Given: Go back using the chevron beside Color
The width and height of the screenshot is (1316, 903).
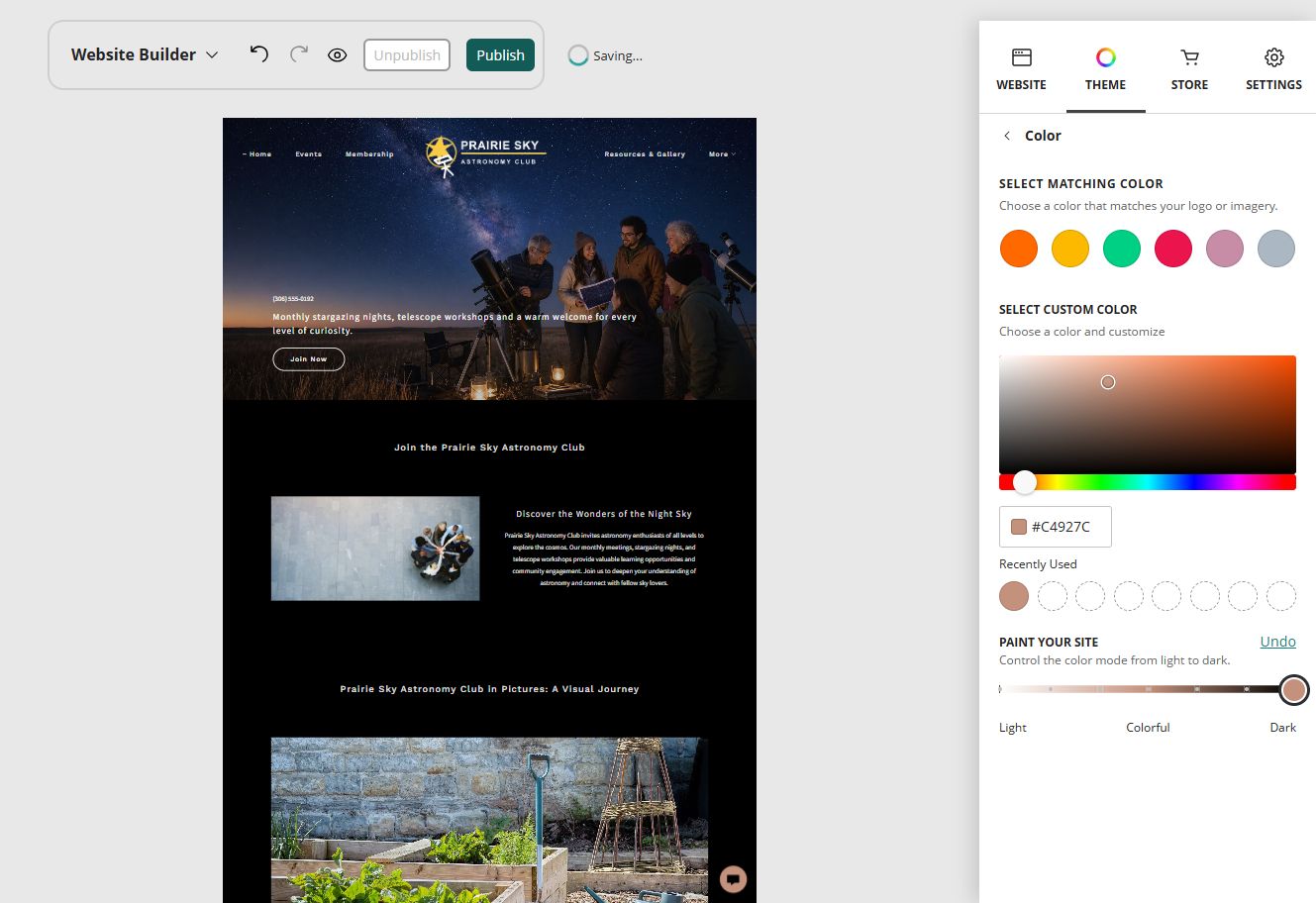Looking at the screenshot, I should point(1007,136).
